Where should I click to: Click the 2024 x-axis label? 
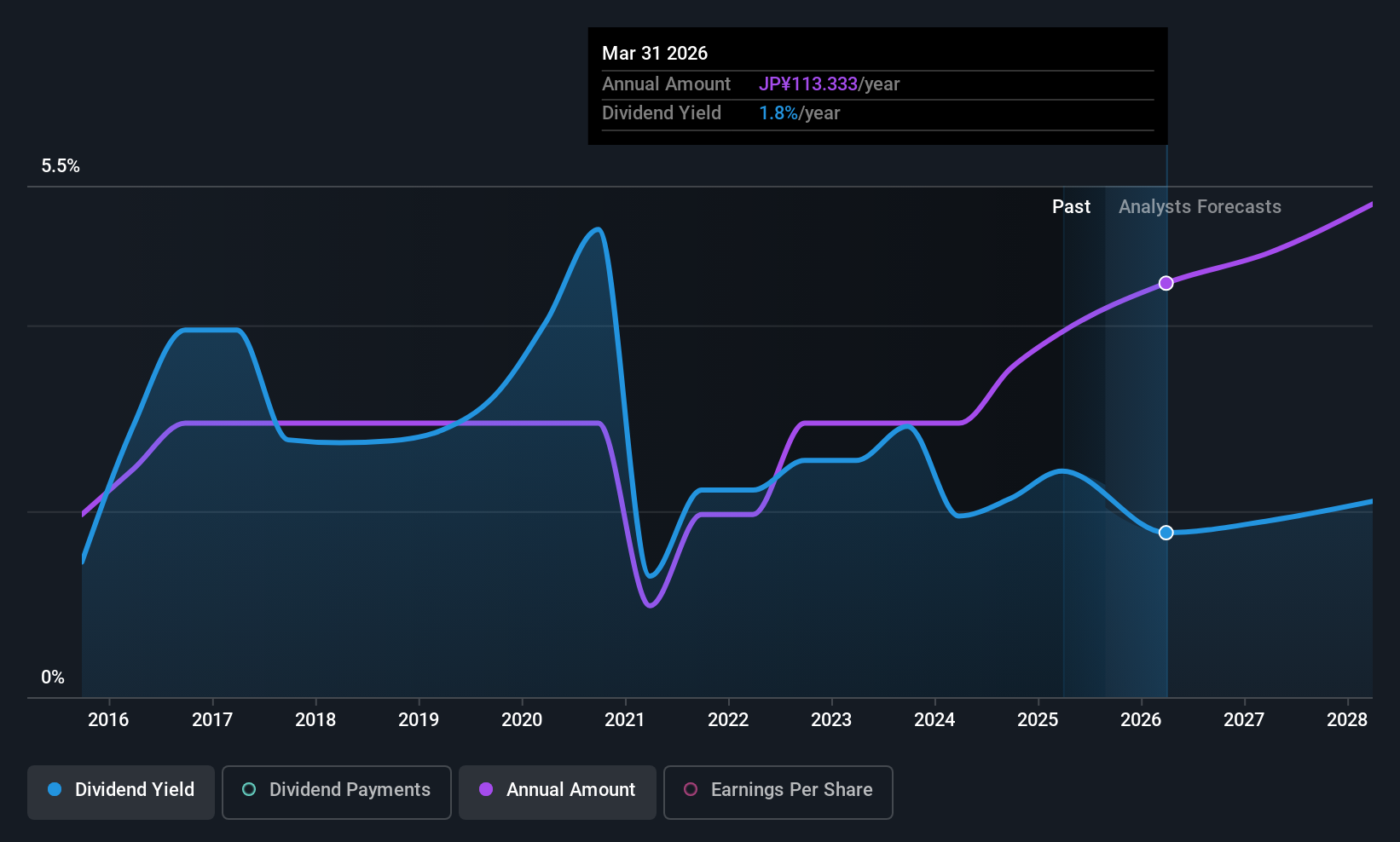[x=934, y=720]
